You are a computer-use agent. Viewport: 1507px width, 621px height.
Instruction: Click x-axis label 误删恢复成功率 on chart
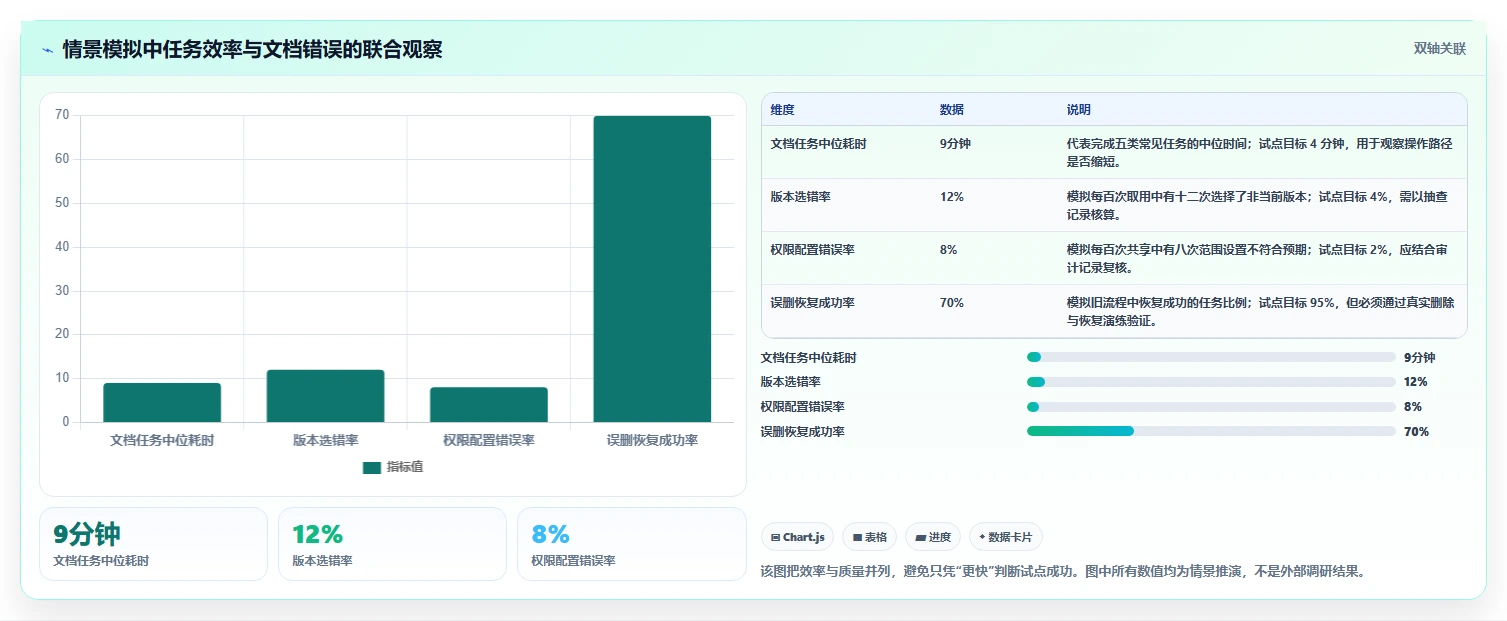tap(652, 440)
